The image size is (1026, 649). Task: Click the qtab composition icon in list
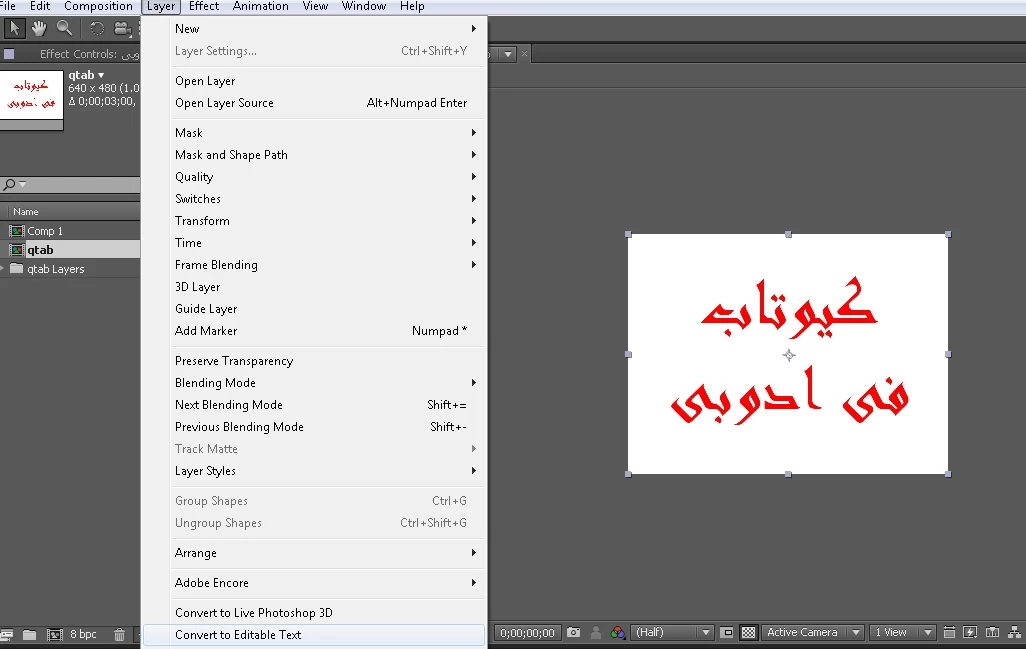16,250
